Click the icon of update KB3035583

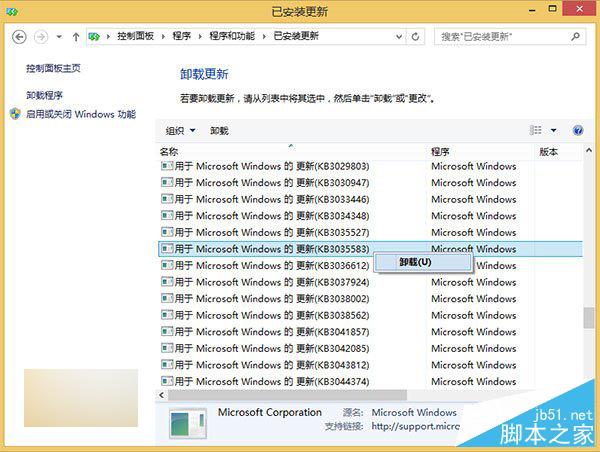[x=167, y=249]
